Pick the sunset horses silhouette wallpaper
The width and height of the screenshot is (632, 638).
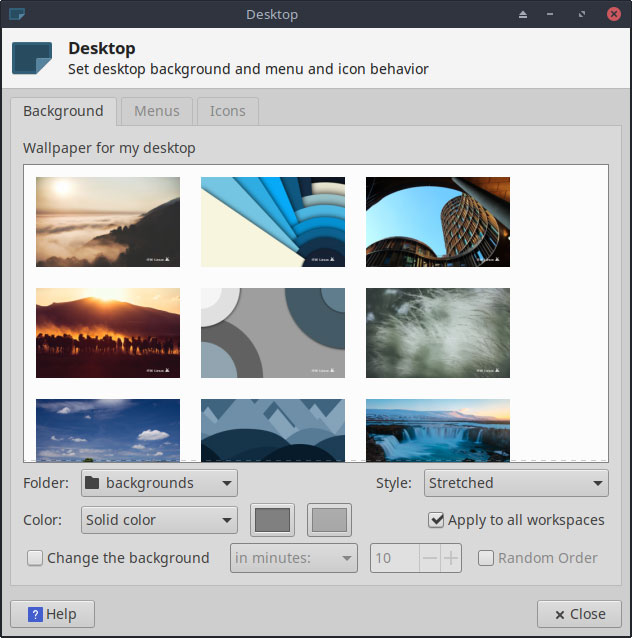click(108, 333)
